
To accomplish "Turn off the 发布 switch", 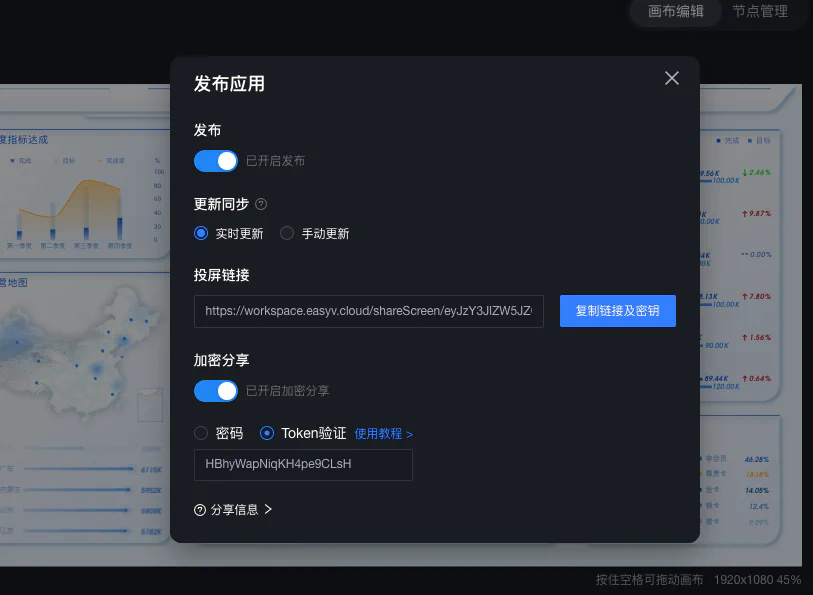I will click(216, 161).
